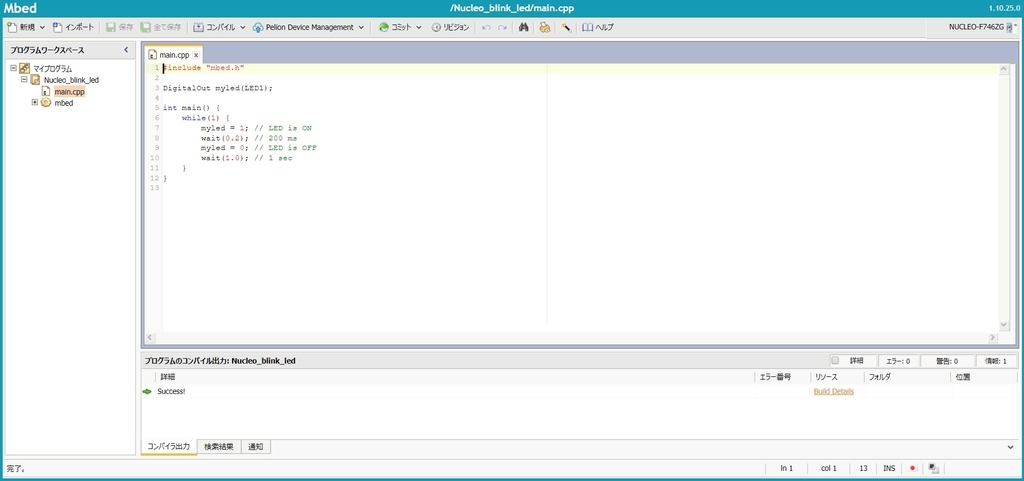The height and width of the screenshot is (481, 1024).
Task: Switch to the 通知 tab
Action: click(255, 447)
